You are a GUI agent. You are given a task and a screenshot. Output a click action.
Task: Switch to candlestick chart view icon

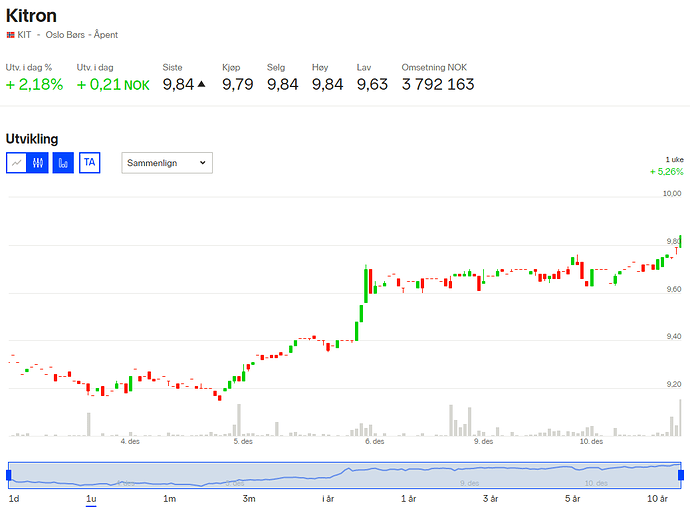coord(38,163)
